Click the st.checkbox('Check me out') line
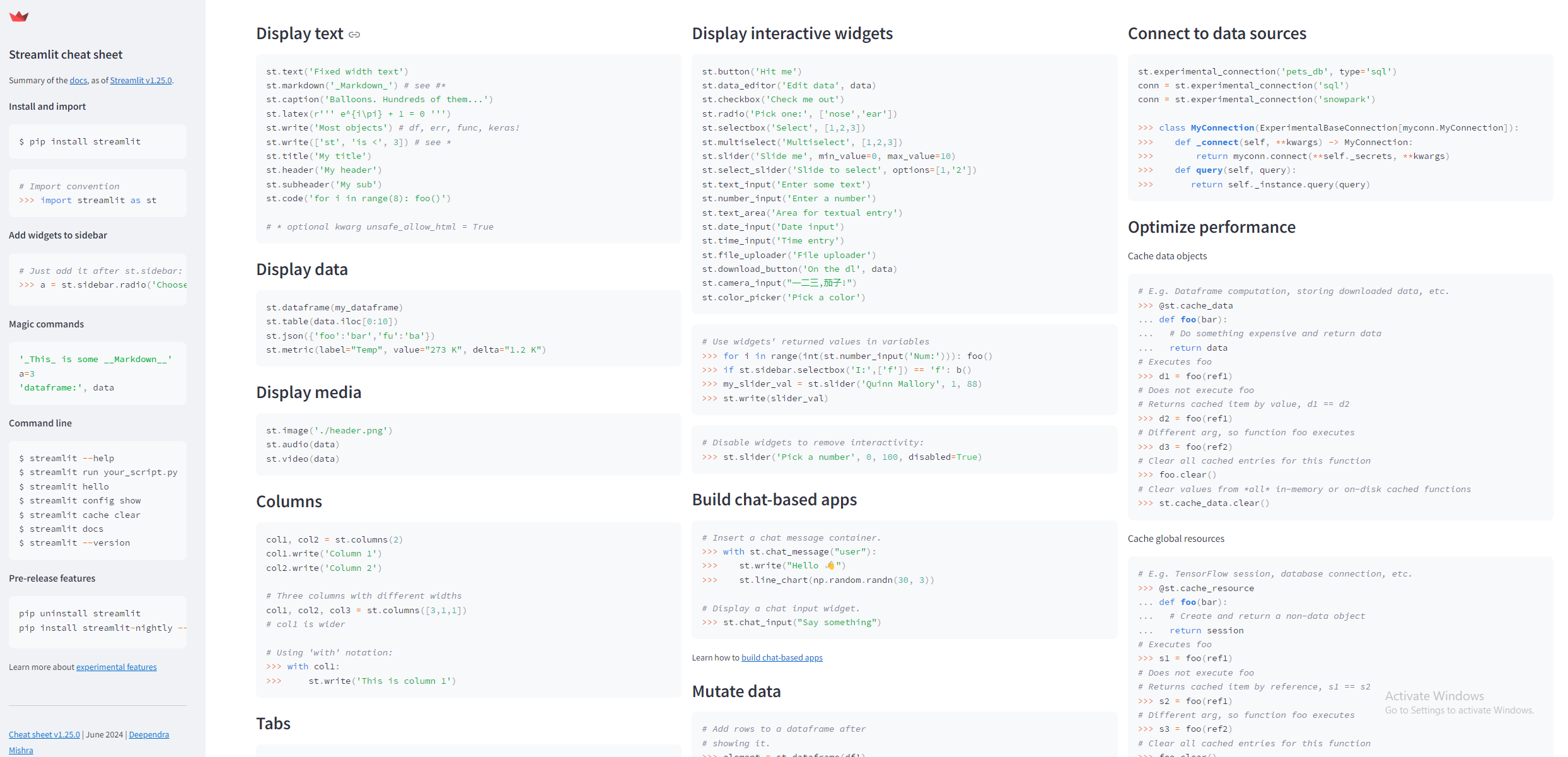Screen dimensions: 1568x757 pos(773,100)
